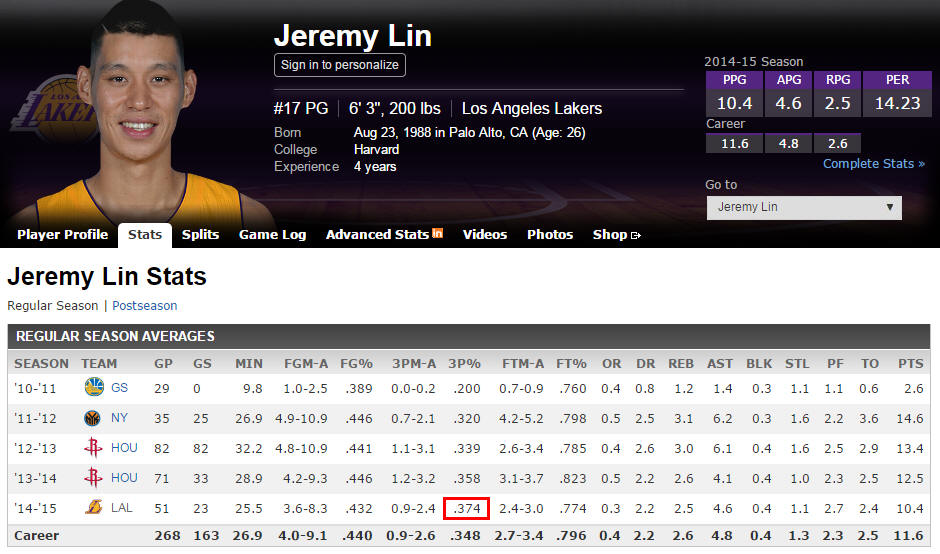Click the Rockets logo in '12-'13 row
The width and height of the screenshot is (940, 554).
point(93,448)
